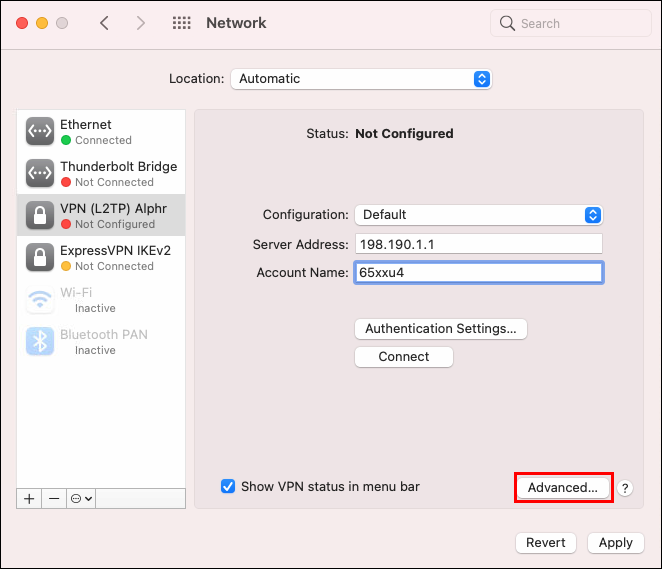The height and width of the screenshot is (569, 662).
Task: Click the search magnifier icon
Action: [507, 23]
